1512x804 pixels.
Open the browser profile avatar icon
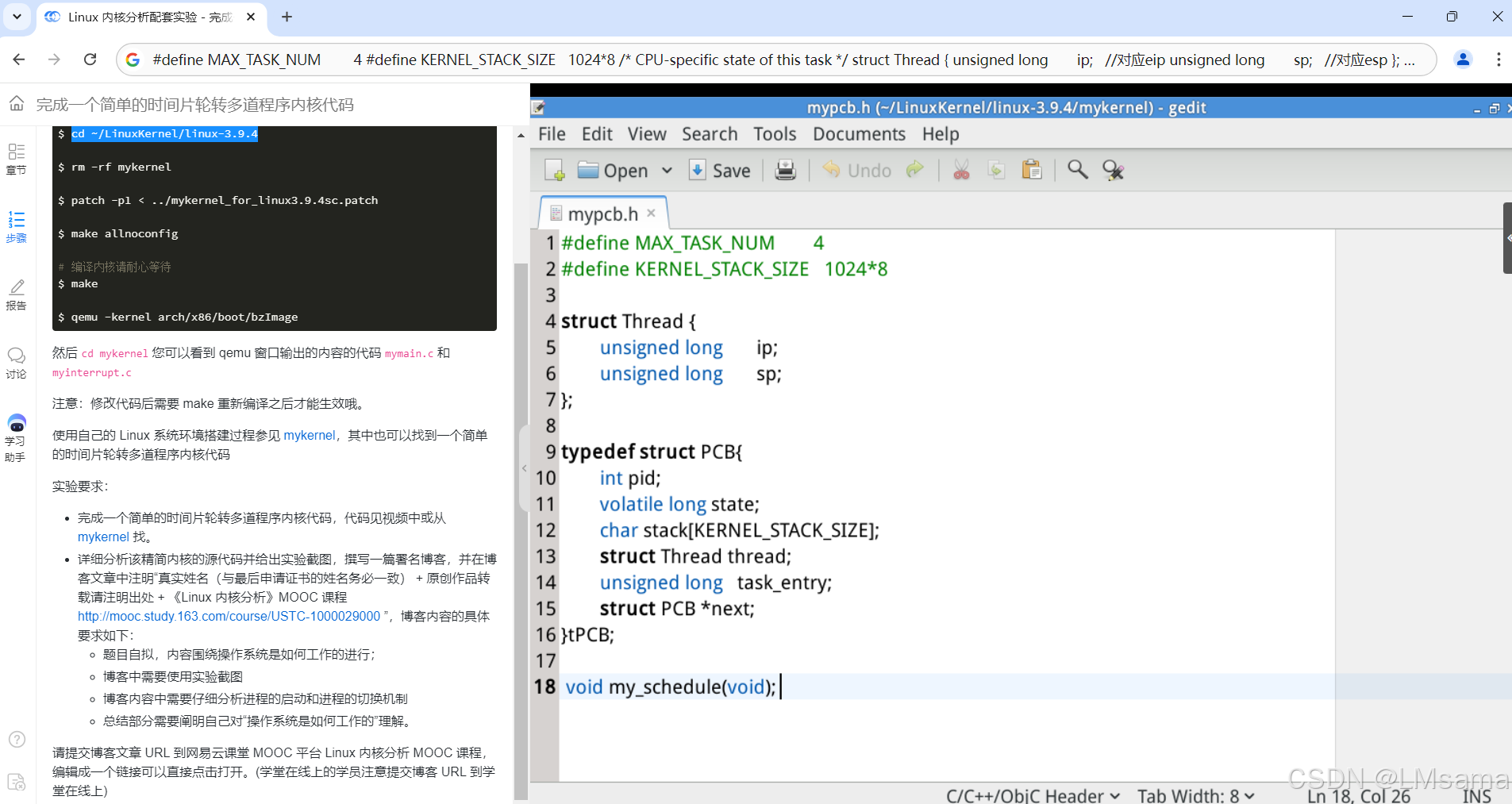click(1463, 60)
